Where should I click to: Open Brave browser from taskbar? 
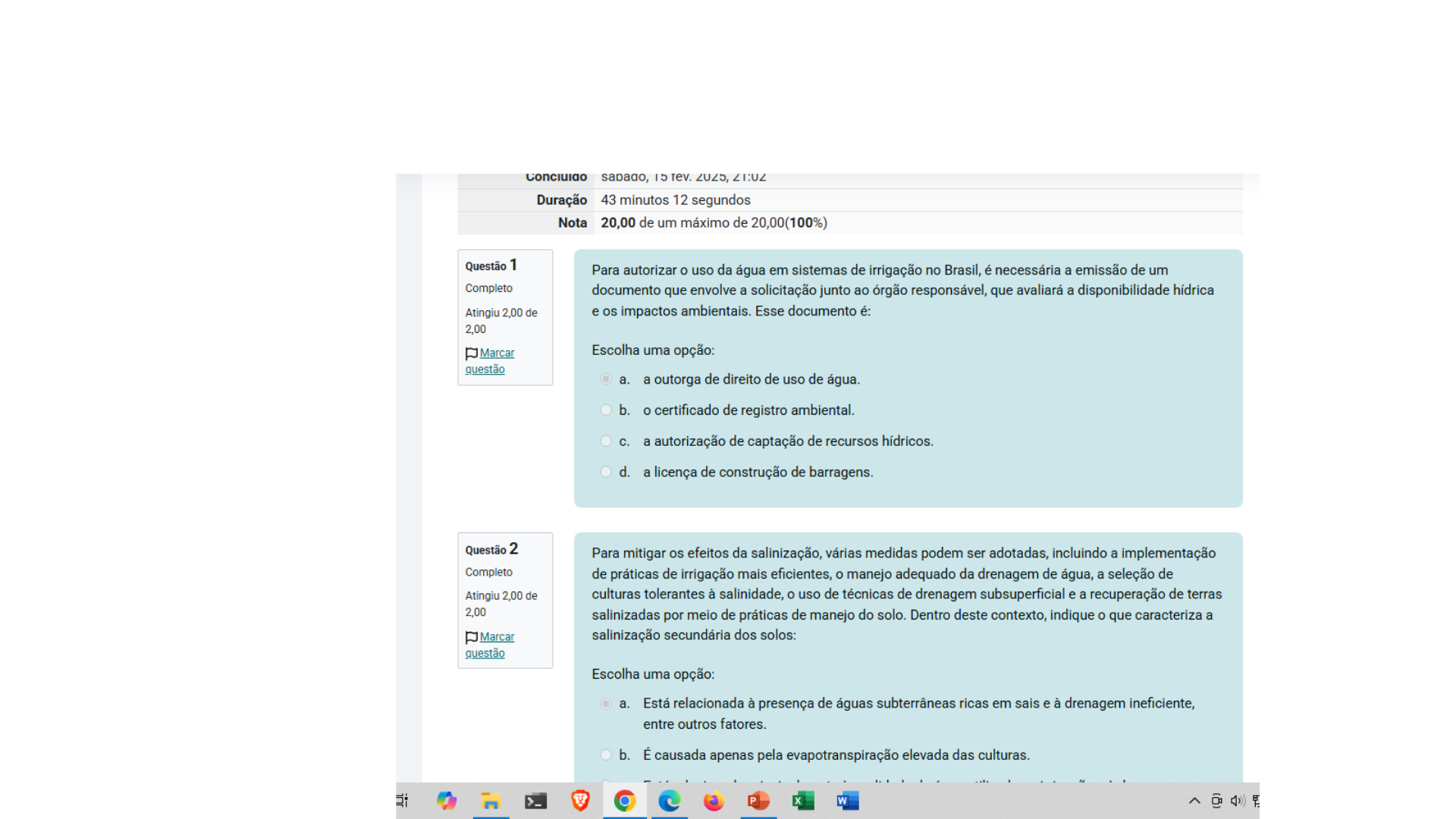(x=580, y=801)
